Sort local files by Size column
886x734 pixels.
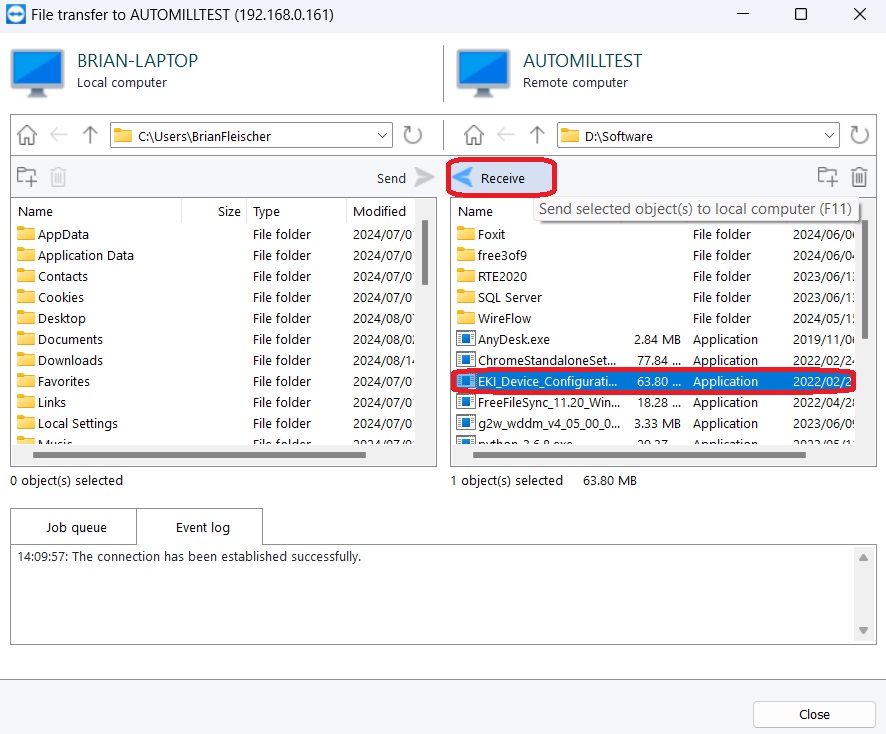214,212
